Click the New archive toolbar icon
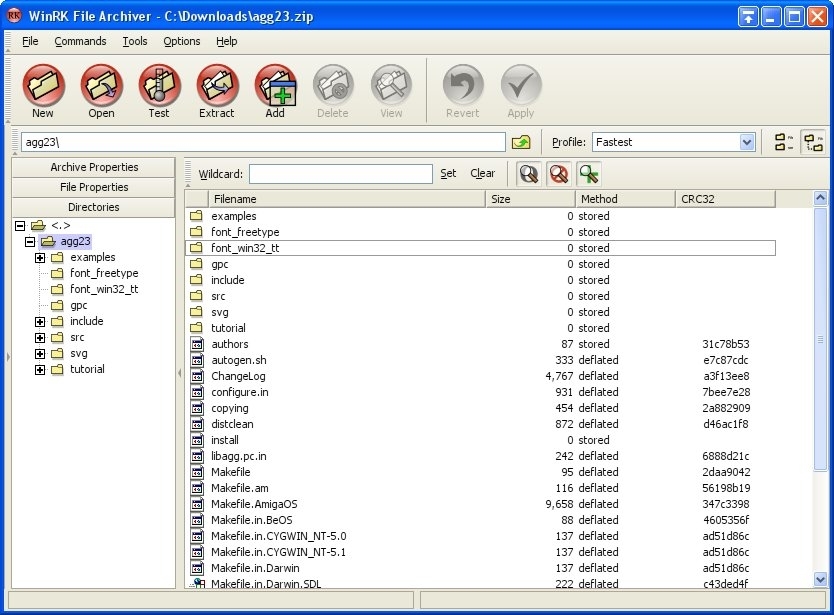 (44, 85)
